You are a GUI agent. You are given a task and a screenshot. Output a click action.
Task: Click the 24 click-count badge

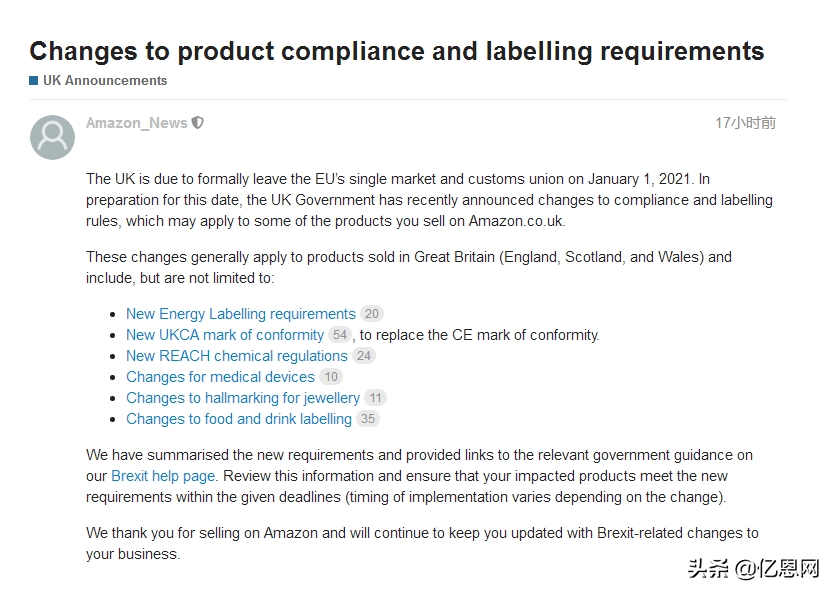[x=364, y=356]
